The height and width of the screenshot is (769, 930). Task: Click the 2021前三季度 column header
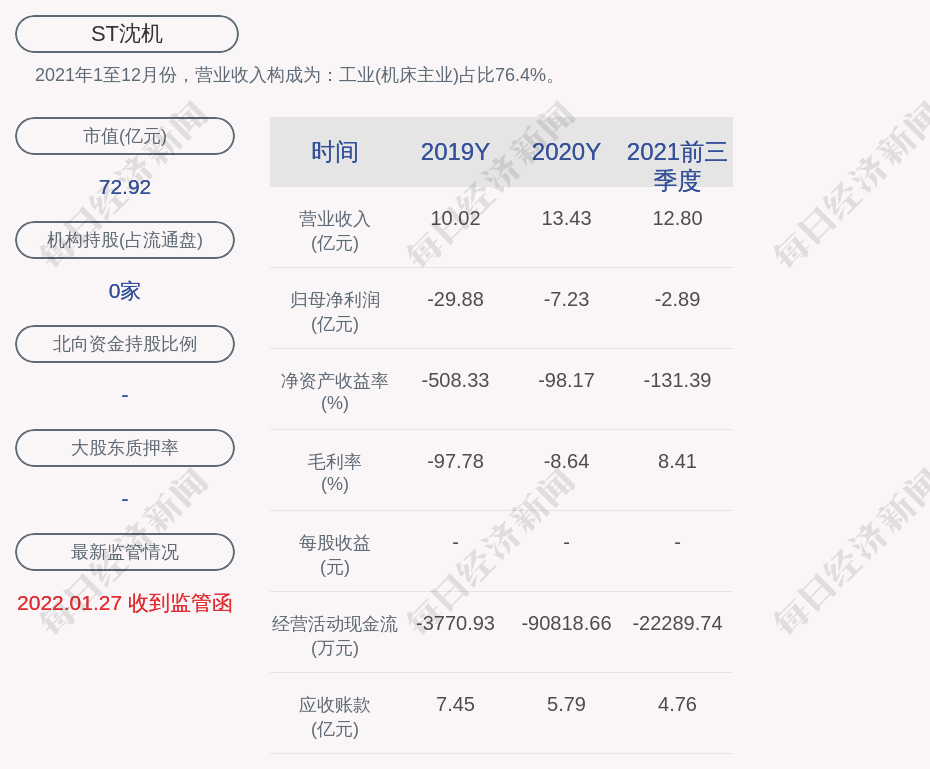coord(677,166)
